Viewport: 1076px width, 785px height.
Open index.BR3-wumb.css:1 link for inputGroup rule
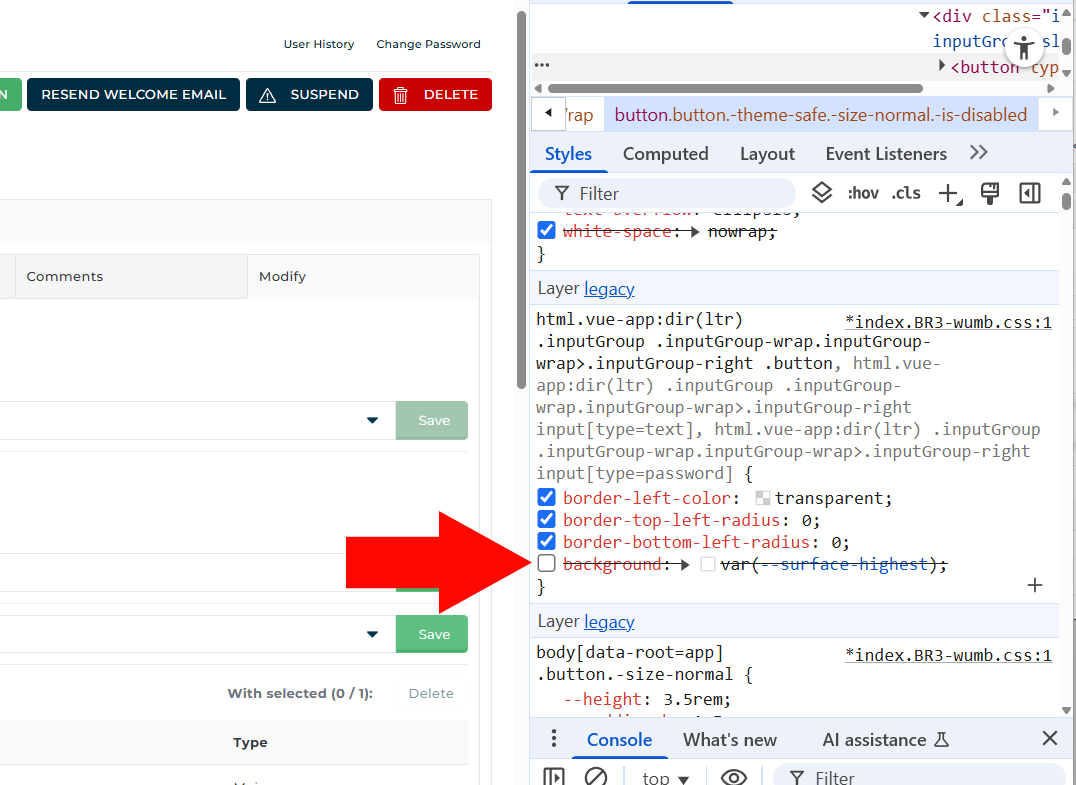[x=948, y=322]
